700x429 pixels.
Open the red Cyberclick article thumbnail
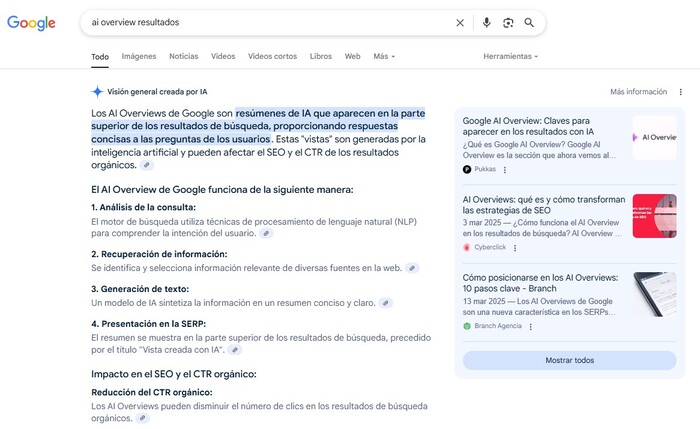tap(654, 216)
